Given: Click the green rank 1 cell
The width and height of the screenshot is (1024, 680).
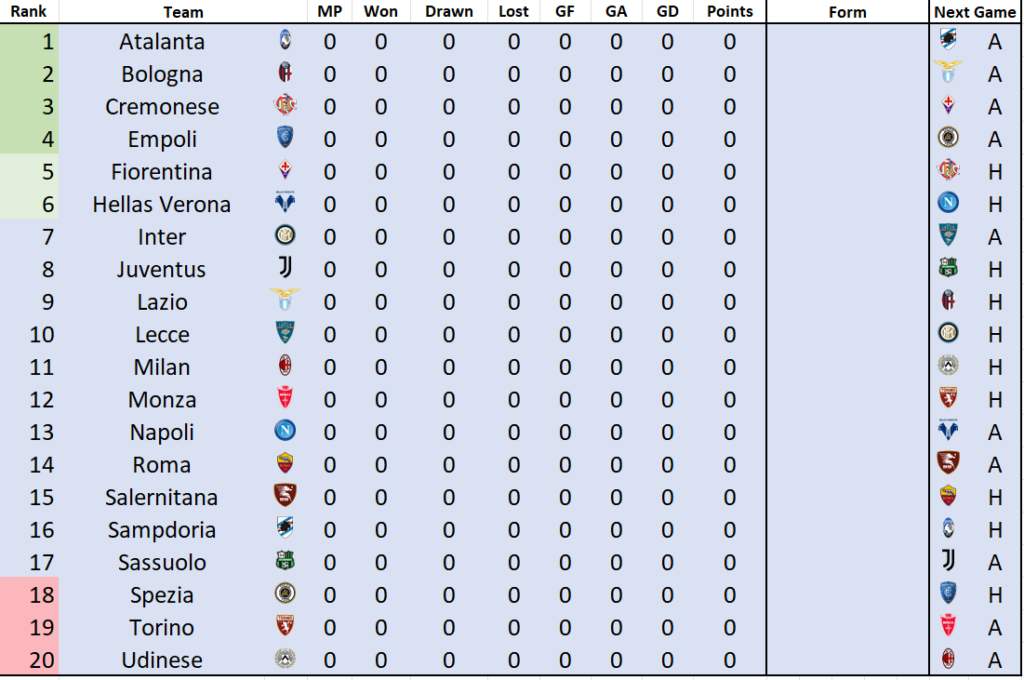Looking at the screenshot, I should pos(30,41).
